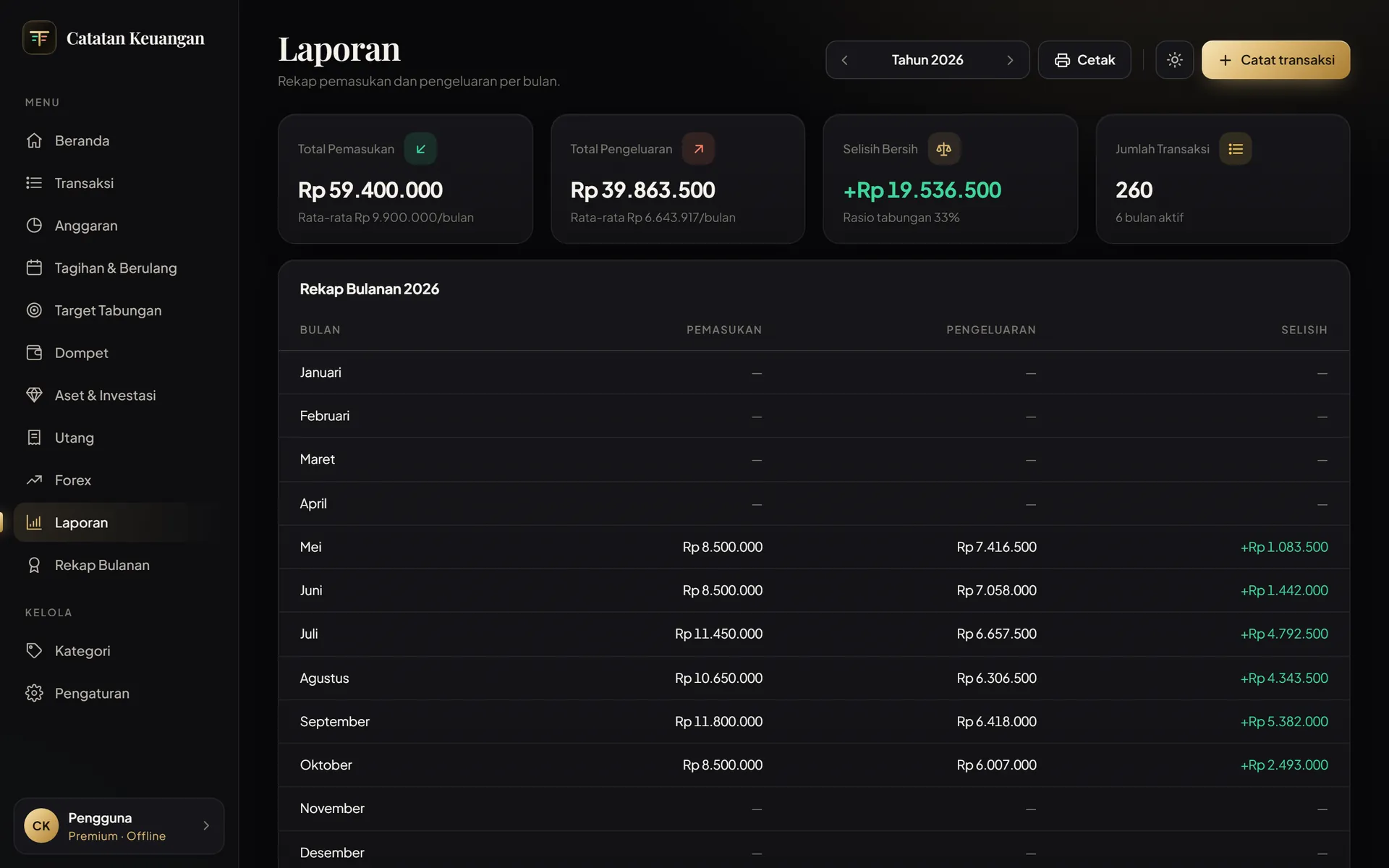The width and height of the screenshot is (1389, 868).
Task: Click the SELISIH column header
Action: [1304, 330]
